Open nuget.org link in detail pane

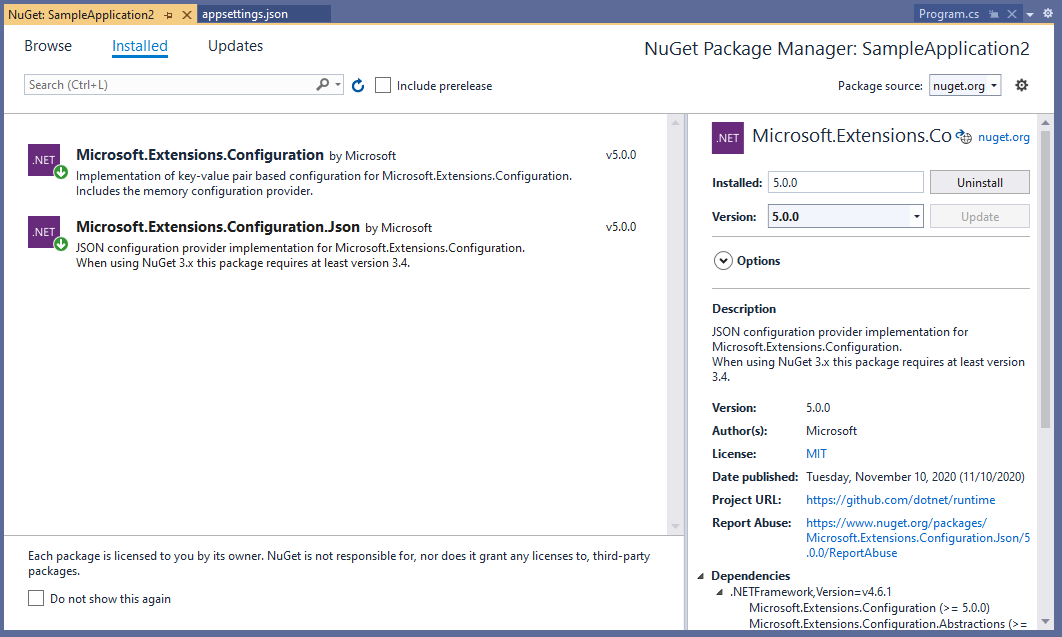(x=1004, y=137)
